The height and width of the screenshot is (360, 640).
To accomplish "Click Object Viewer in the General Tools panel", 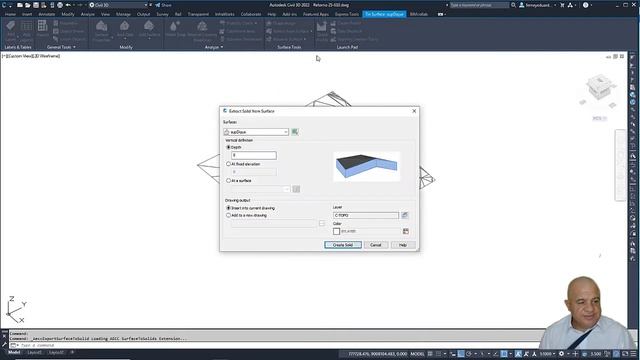I will pyautogui.click(x=70, y=31).
